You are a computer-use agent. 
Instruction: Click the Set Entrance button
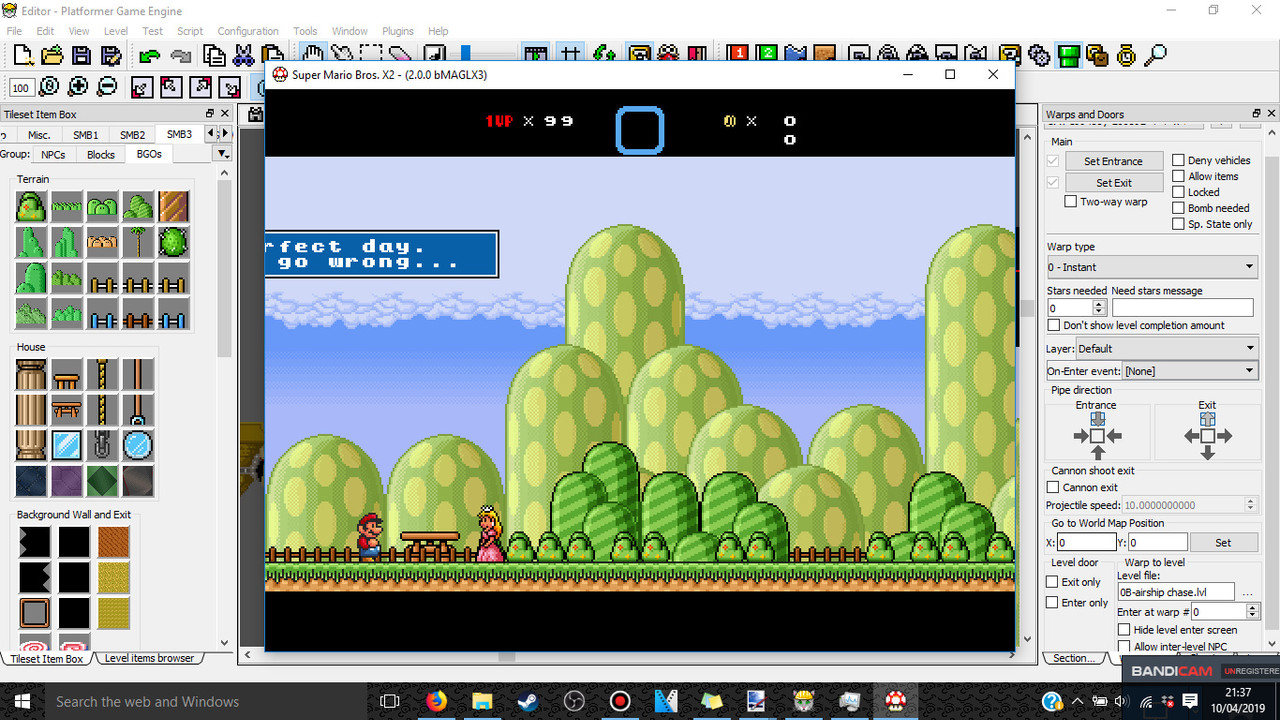click(1113, 161)
